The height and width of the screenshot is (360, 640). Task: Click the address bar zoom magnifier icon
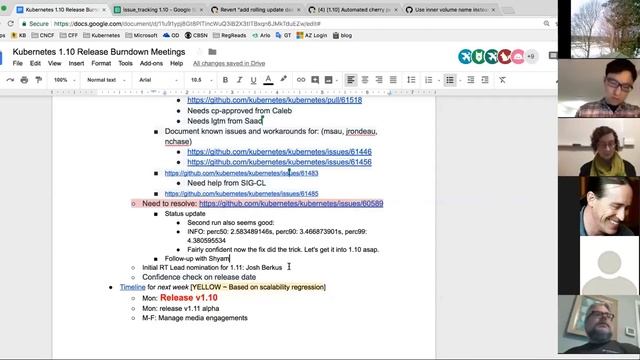(x=547, y=24)
